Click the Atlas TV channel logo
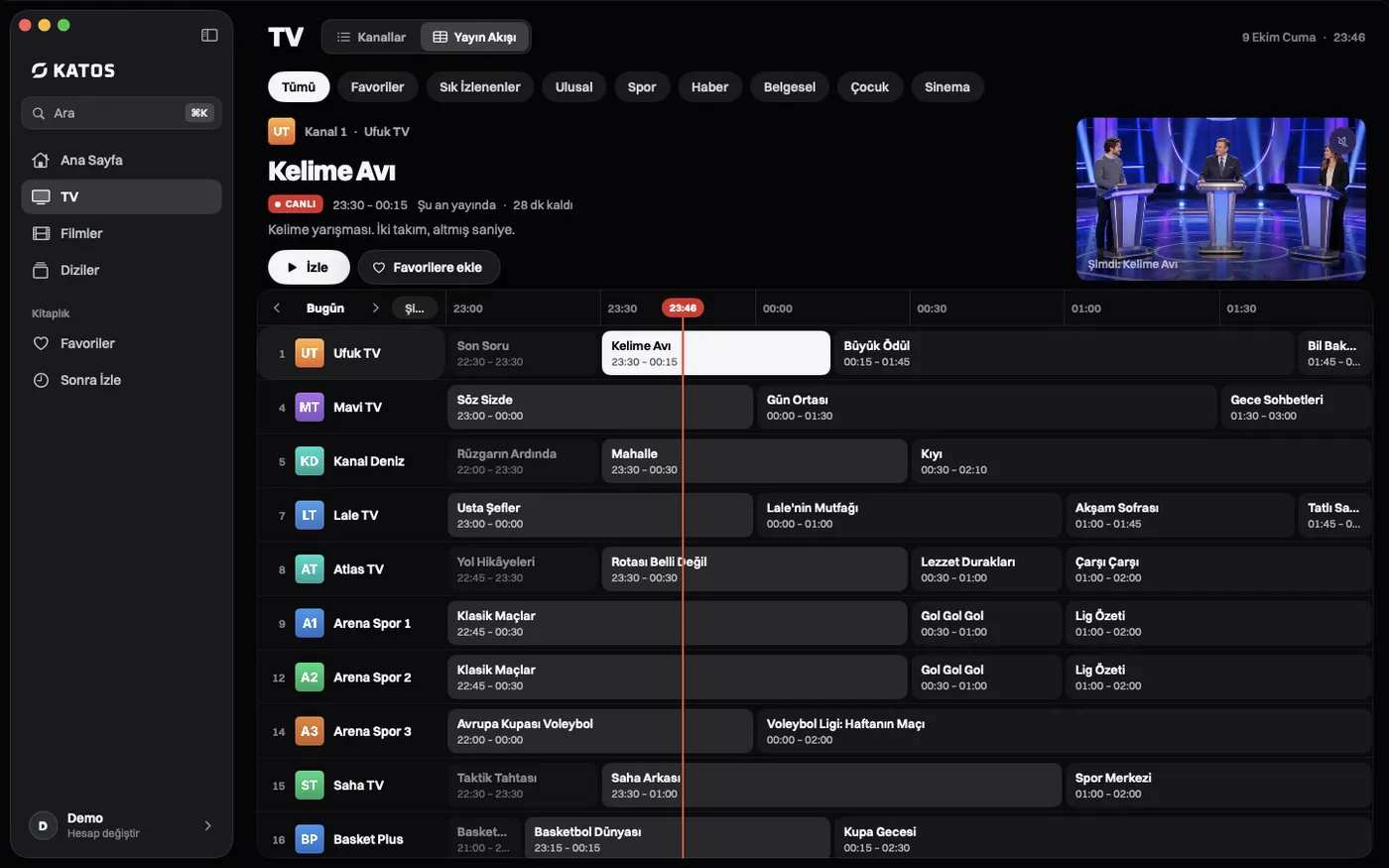 (x=310, y=569)
